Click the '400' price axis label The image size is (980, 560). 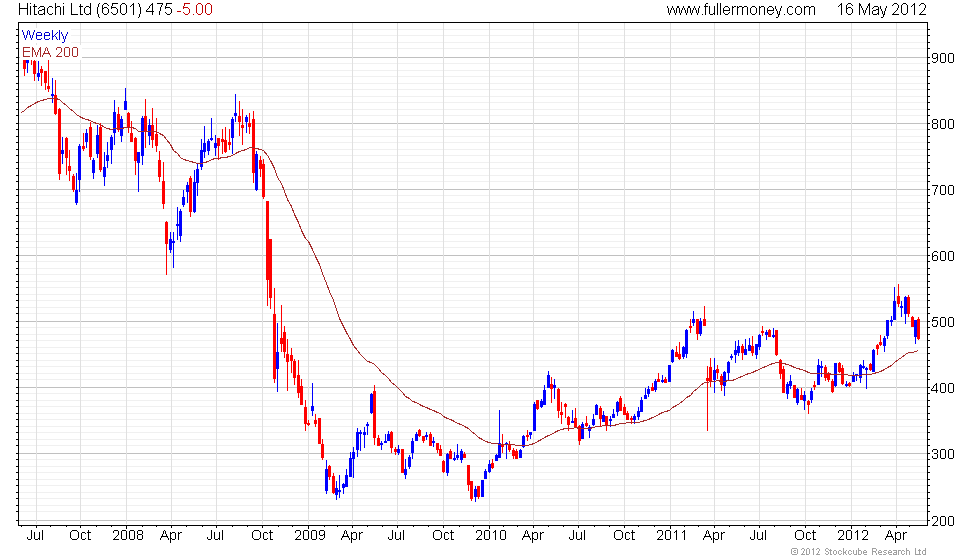click(942, 388)
